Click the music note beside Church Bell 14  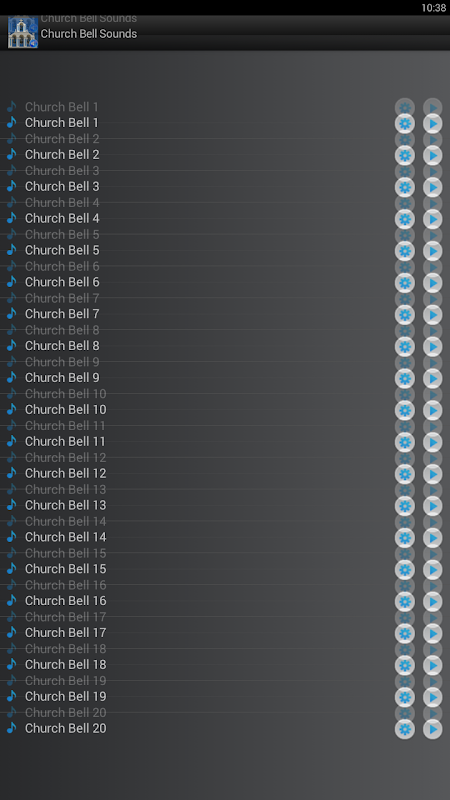[x=11, y=537]
